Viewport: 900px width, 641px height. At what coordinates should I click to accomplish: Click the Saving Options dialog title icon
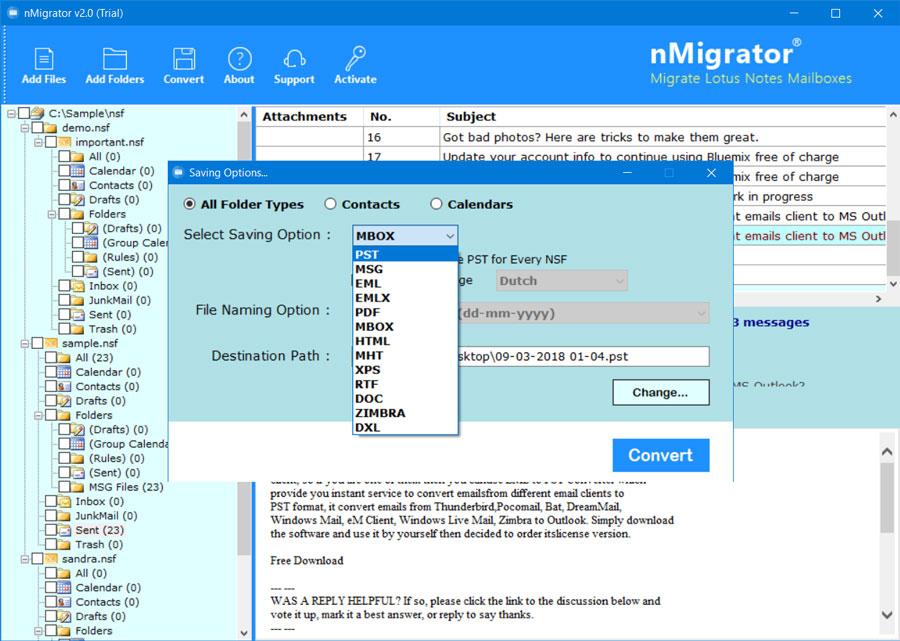(x=179, y=173)
